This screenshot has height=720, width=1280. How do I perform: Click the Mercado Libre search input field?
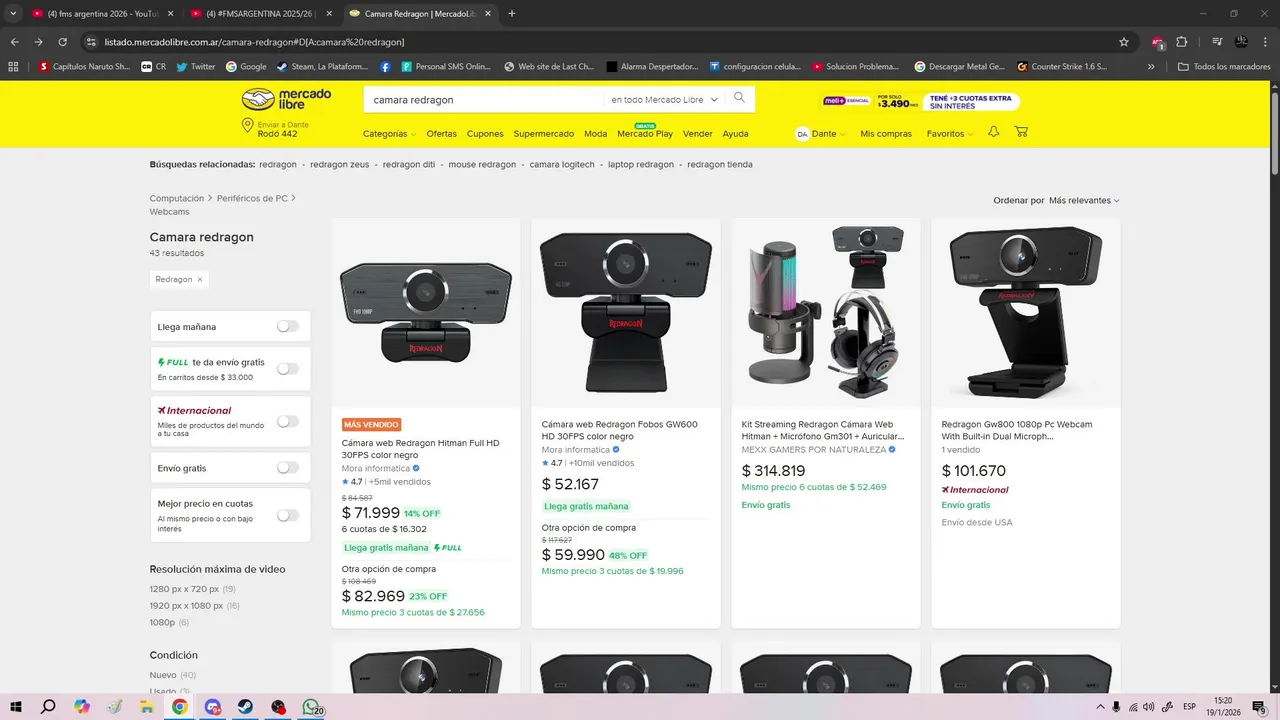(485, 100)
